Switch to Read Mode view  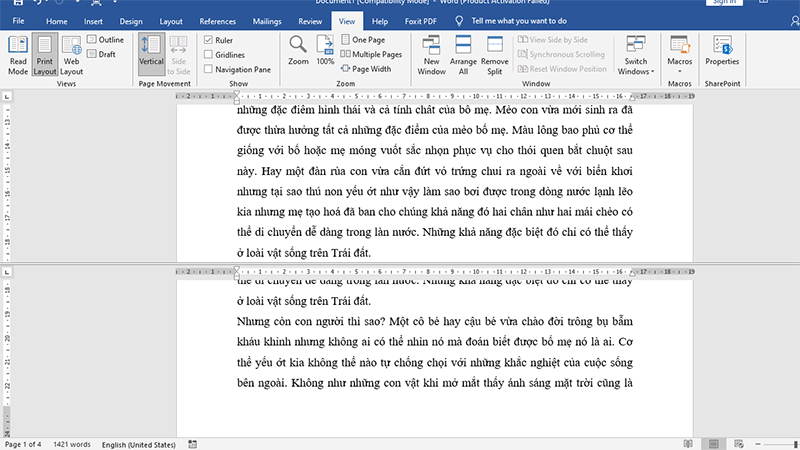18,53
